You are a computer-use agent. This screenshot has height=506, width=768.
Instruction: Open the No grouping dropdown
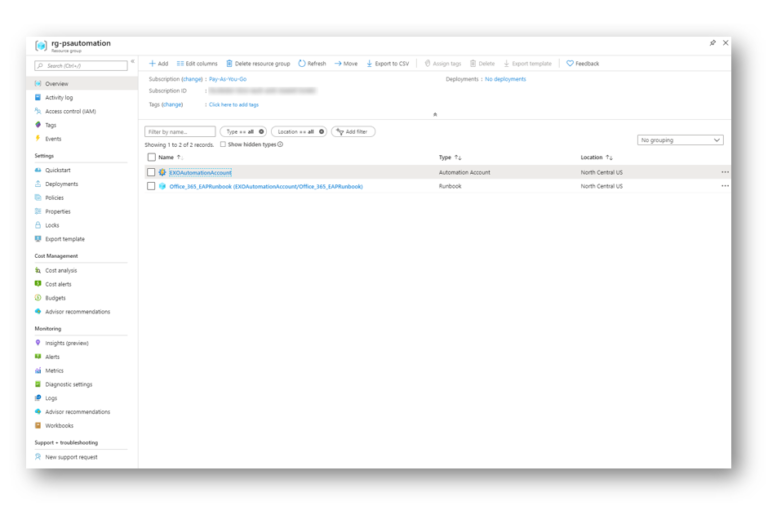point(680,140)
